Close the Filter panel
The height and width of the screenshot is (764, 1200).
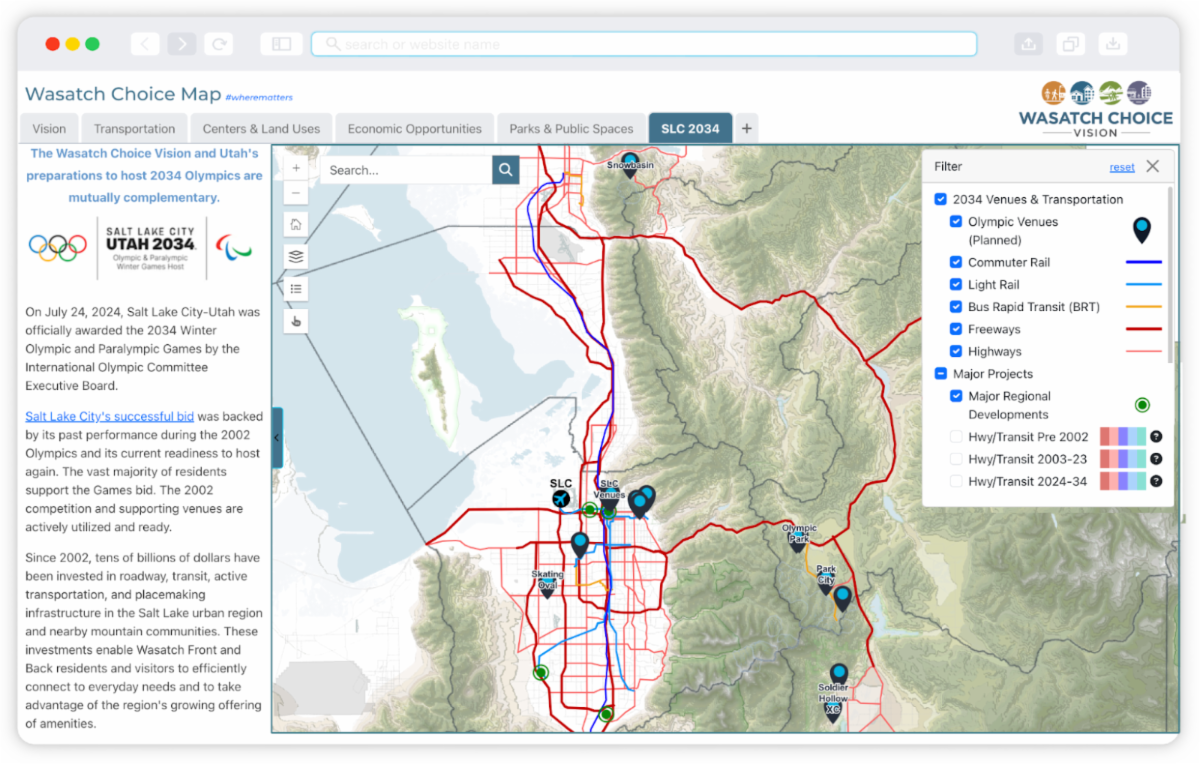coord(1152,167)
